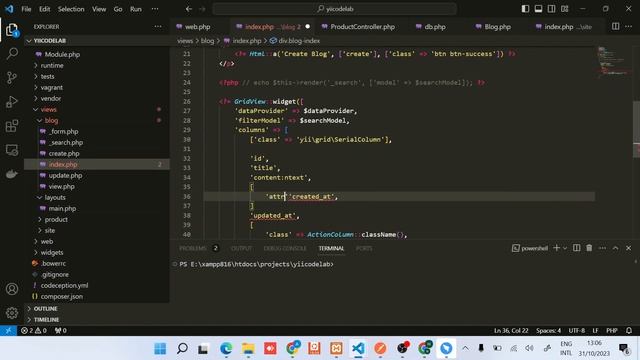Open update.php in the explorer
Screen dimensions: 640x360
tap(65, 176)
